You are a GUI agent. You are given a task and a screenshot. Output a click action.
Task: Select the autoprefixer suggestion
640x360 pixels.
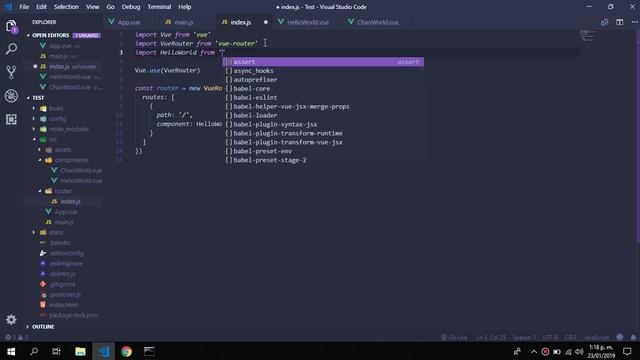(x=323, y=80)
